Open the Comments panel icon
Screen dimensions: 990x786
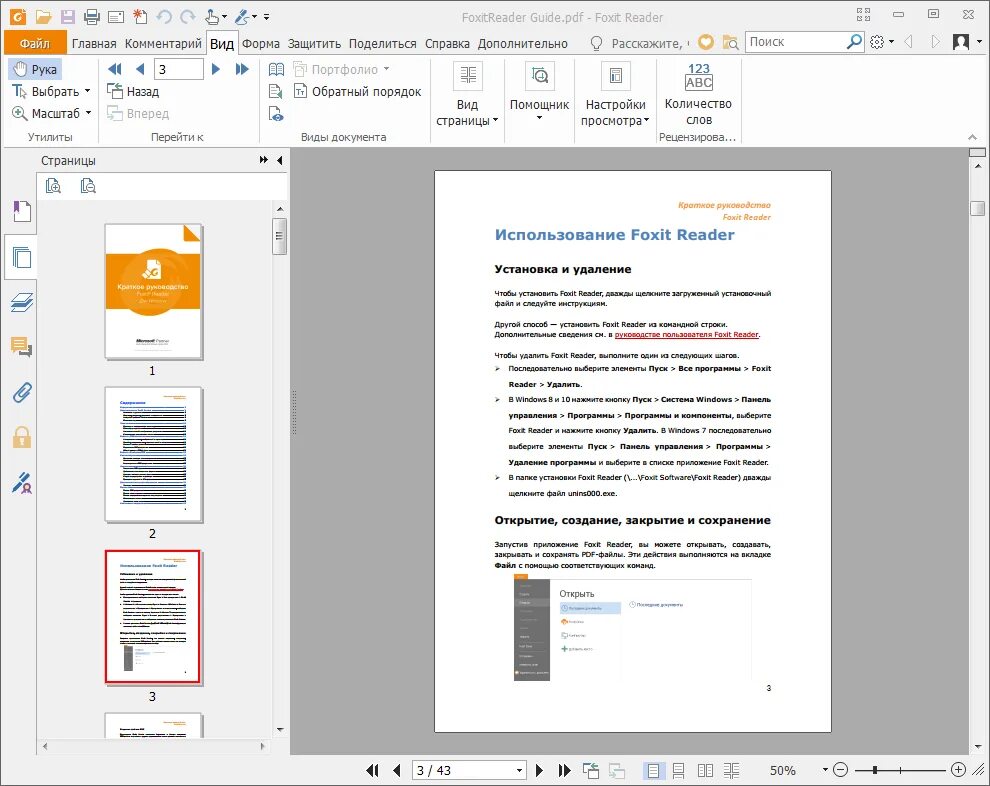pos(22,347)
